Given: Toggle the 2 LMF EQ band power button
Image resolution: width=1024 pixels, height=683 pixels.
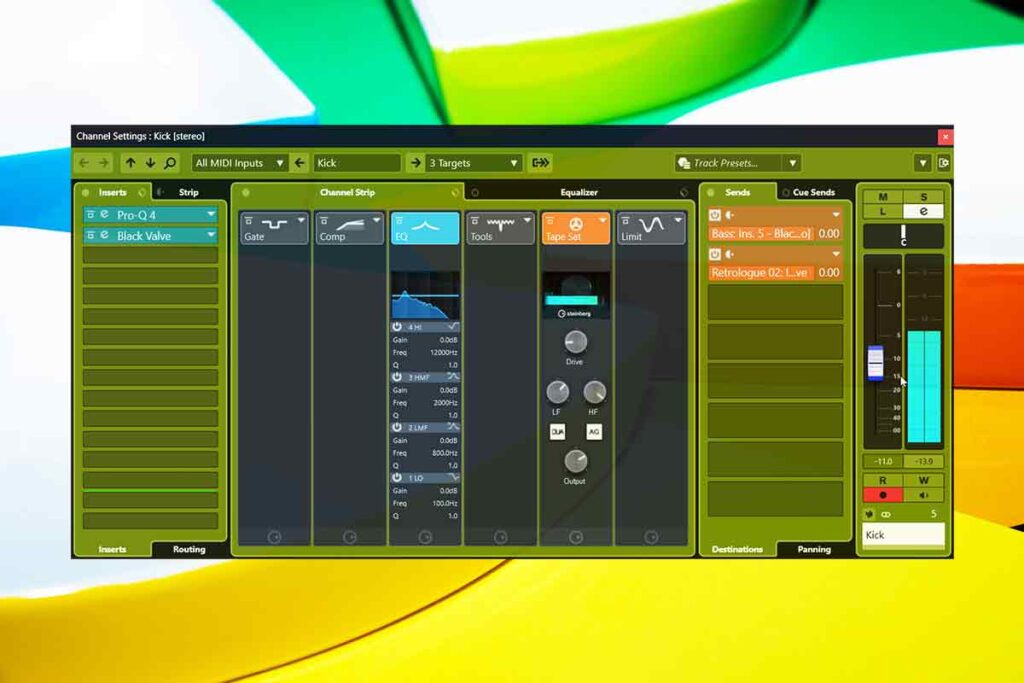Looking at the screenshot, I should [397, 427].
